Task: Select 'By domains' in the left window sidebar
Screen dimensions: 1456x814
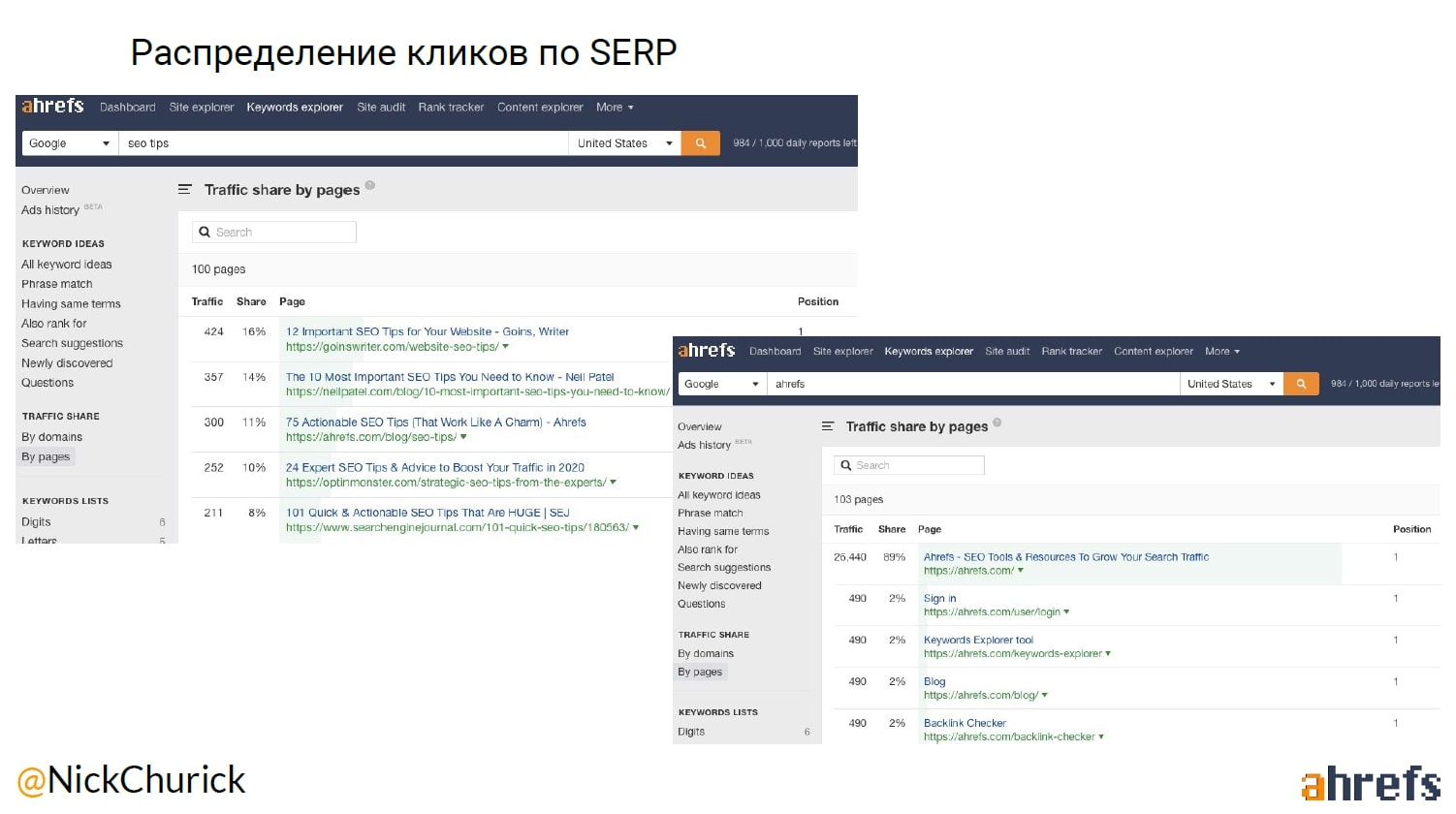Action: coord(51,437)
